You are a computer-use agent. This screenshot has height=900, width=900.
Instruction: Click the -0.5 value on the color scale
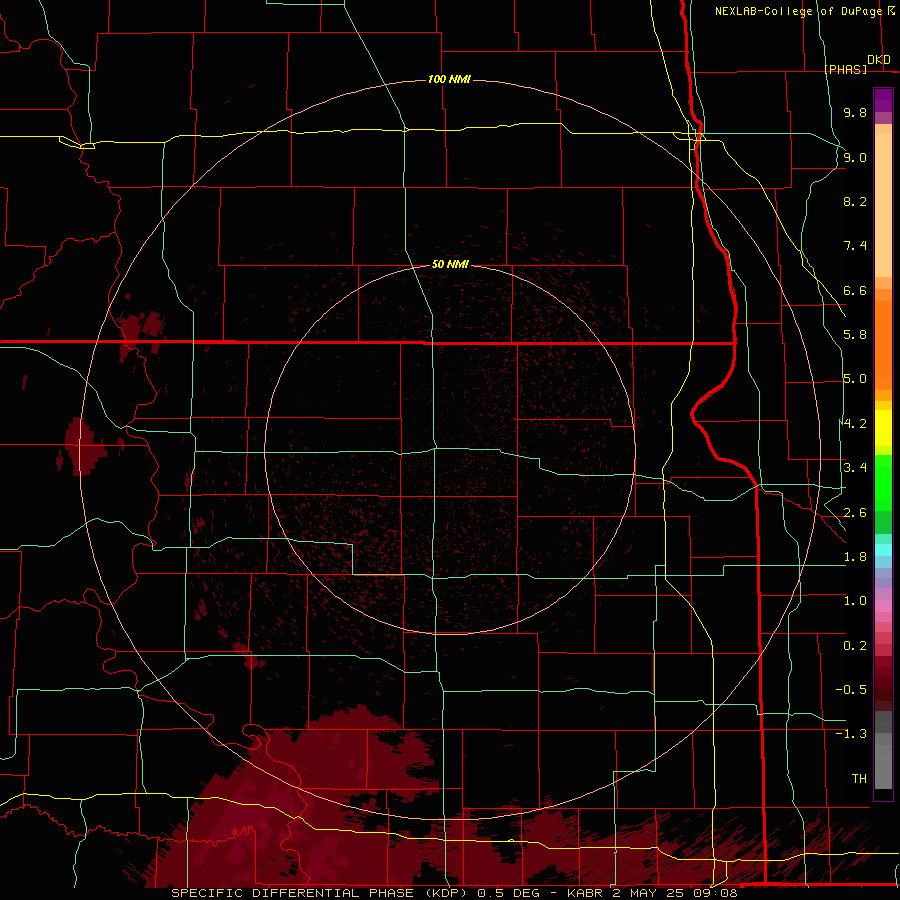(x=851, y=690)
